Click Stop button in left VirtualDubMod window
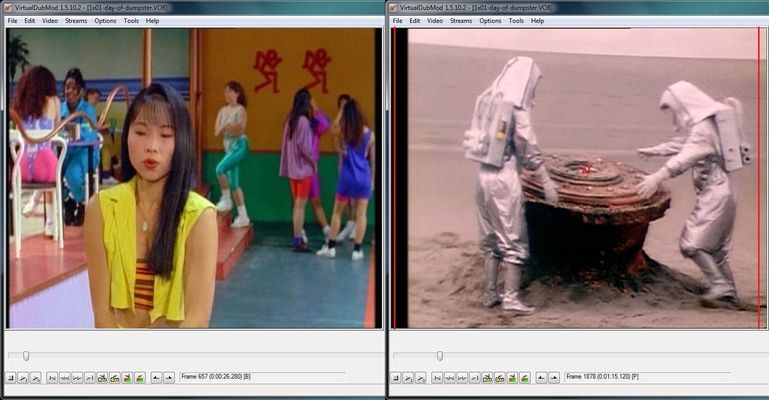The width and height of the screenshot is (769, 400). point(10,377)
